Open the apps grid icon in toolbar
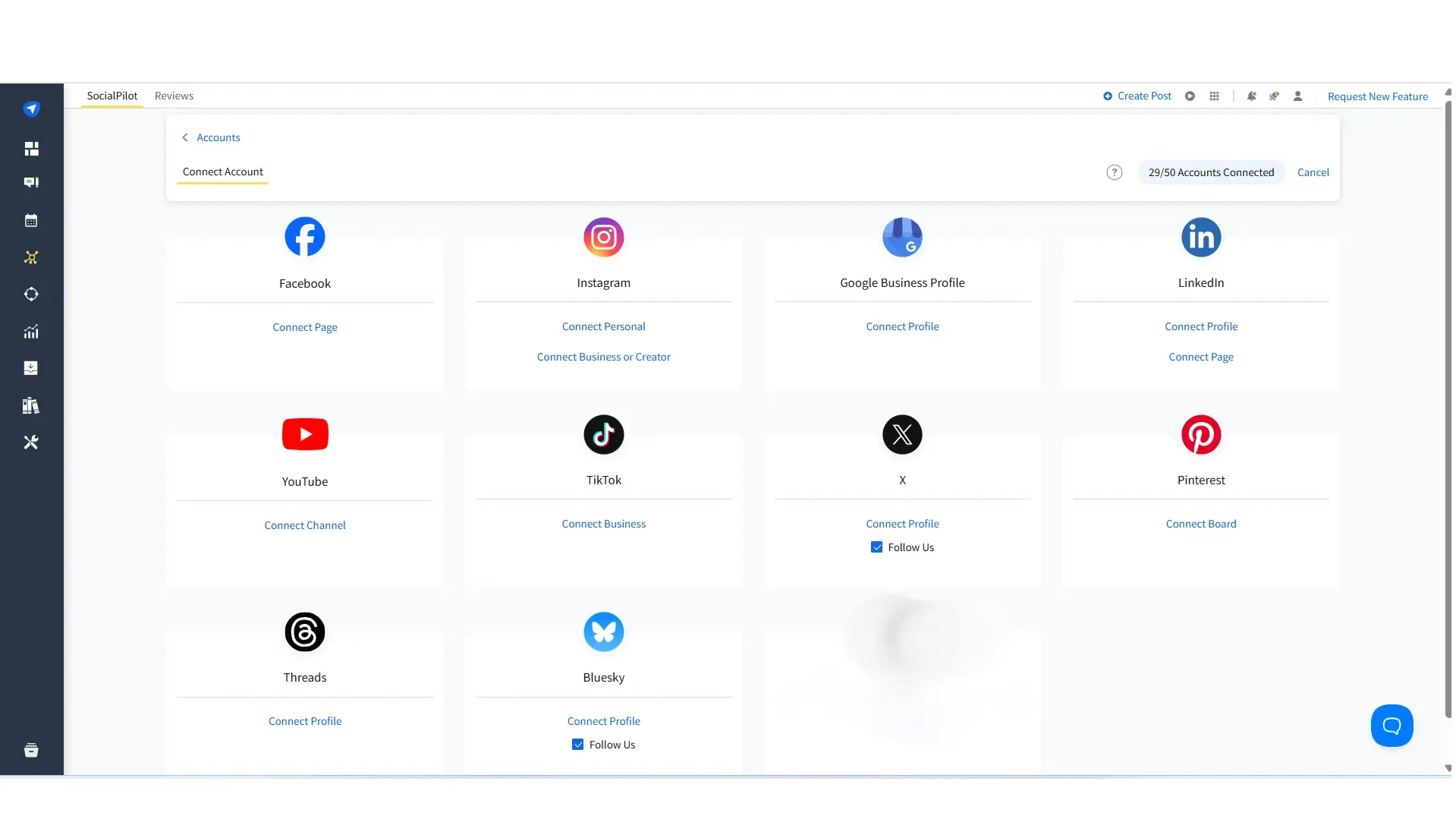The image size is (1456, 819). click(1213, 96)
